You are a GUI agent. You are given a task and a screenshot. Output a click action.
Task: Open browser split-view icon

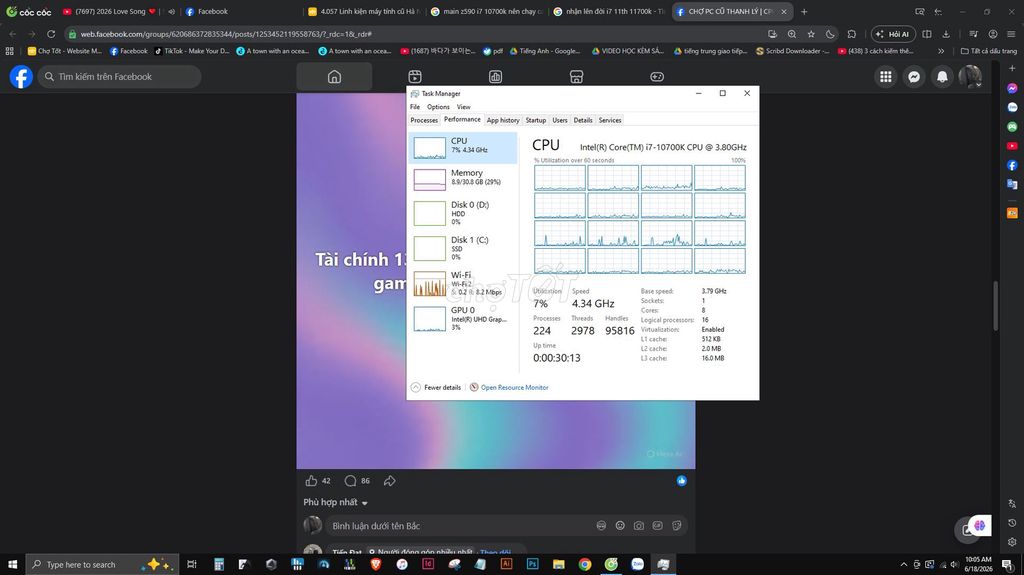coord(927,34)
